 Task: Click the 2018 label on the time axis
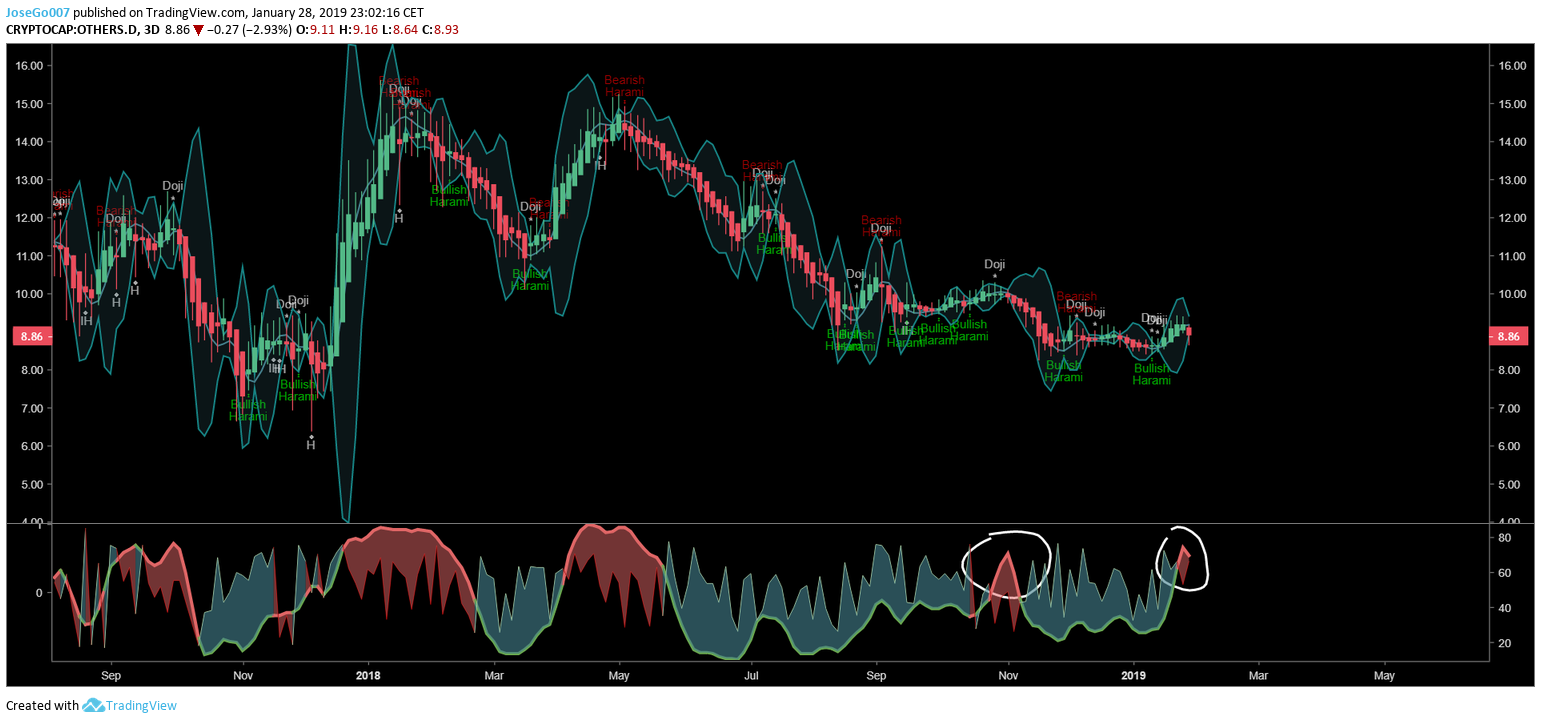click(368, 675)
